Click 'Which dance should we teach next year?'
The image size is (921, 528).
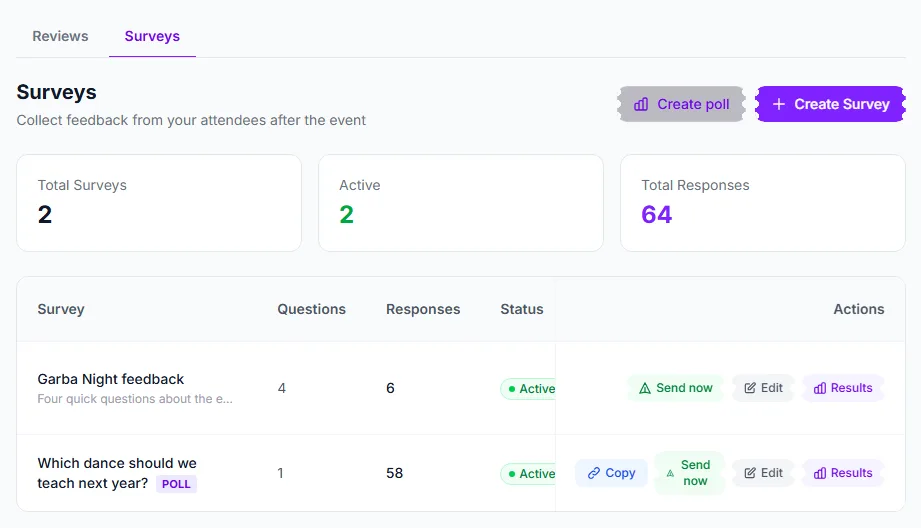[117, 473]
